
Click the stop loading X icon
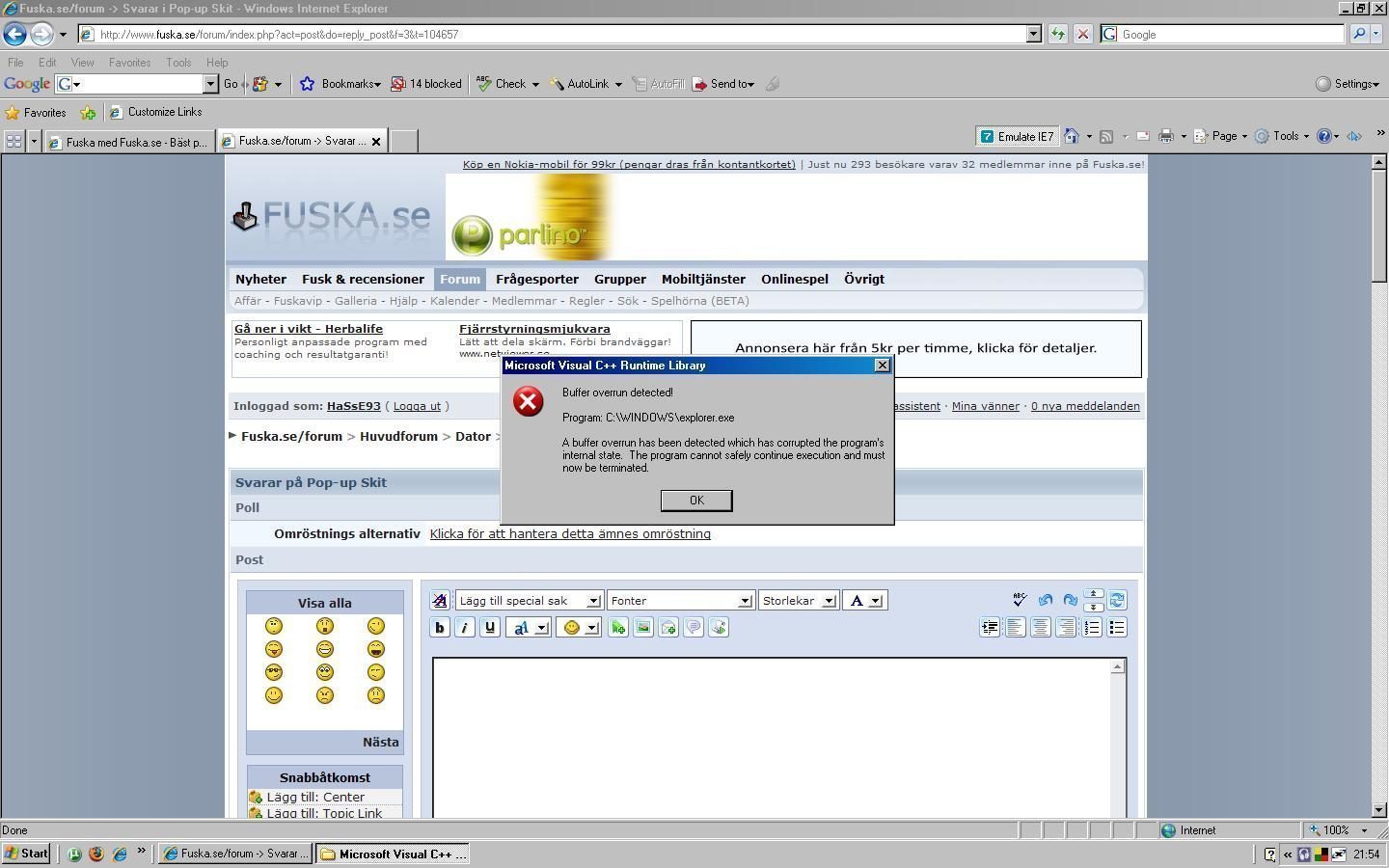click(1082, 34)
